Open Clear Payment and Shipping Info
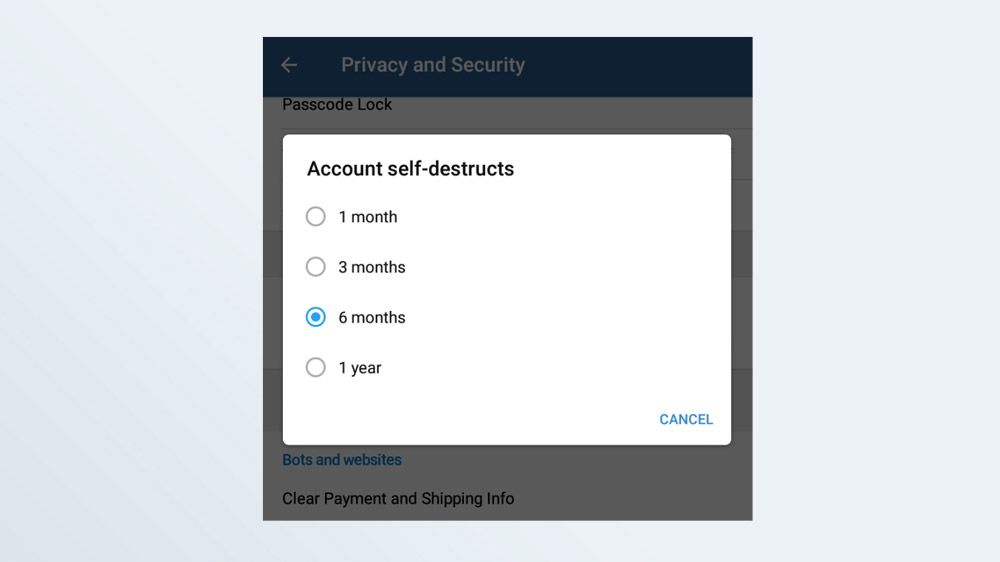 tap(398, 498)
